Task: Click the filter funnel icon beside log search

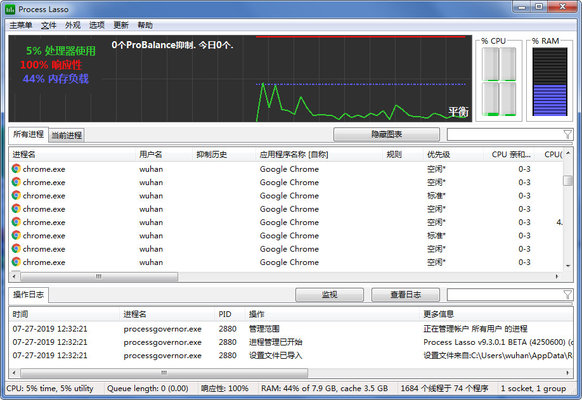Action: coord(568,295)
